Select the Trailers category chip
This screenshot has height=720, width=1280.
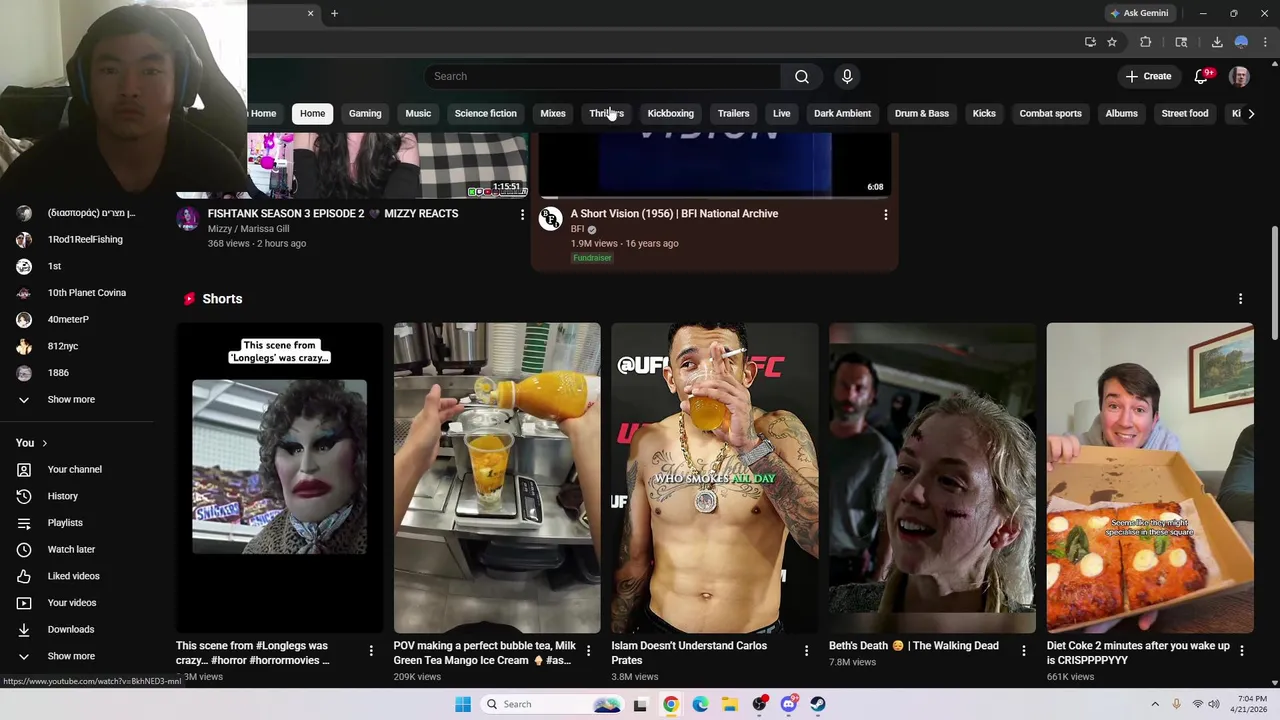(x=733, y=113)
